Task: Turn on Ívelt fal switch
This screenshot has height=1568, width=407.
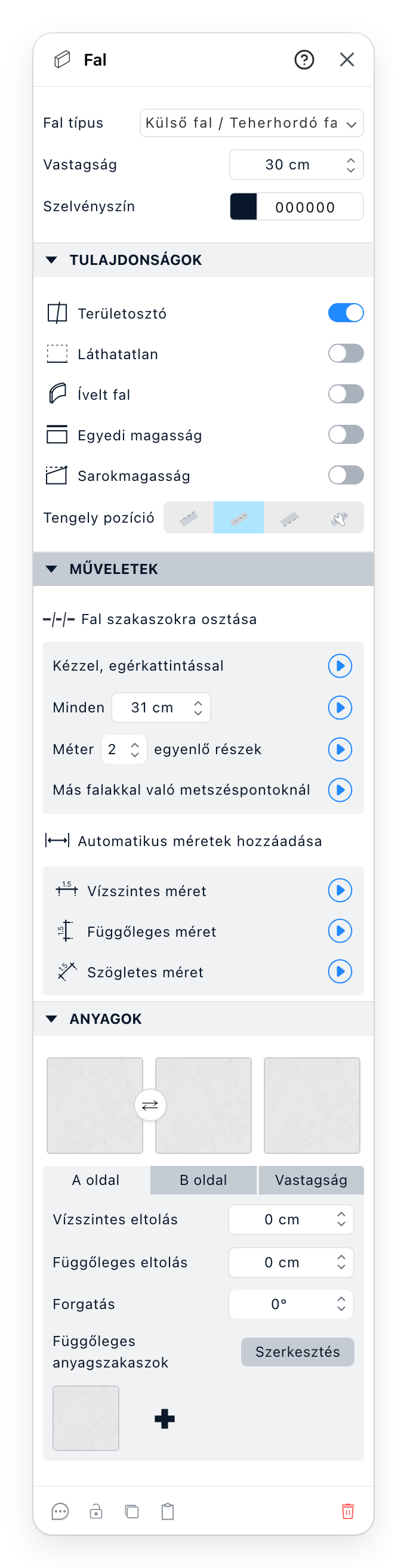Action: tap(346, 394)
